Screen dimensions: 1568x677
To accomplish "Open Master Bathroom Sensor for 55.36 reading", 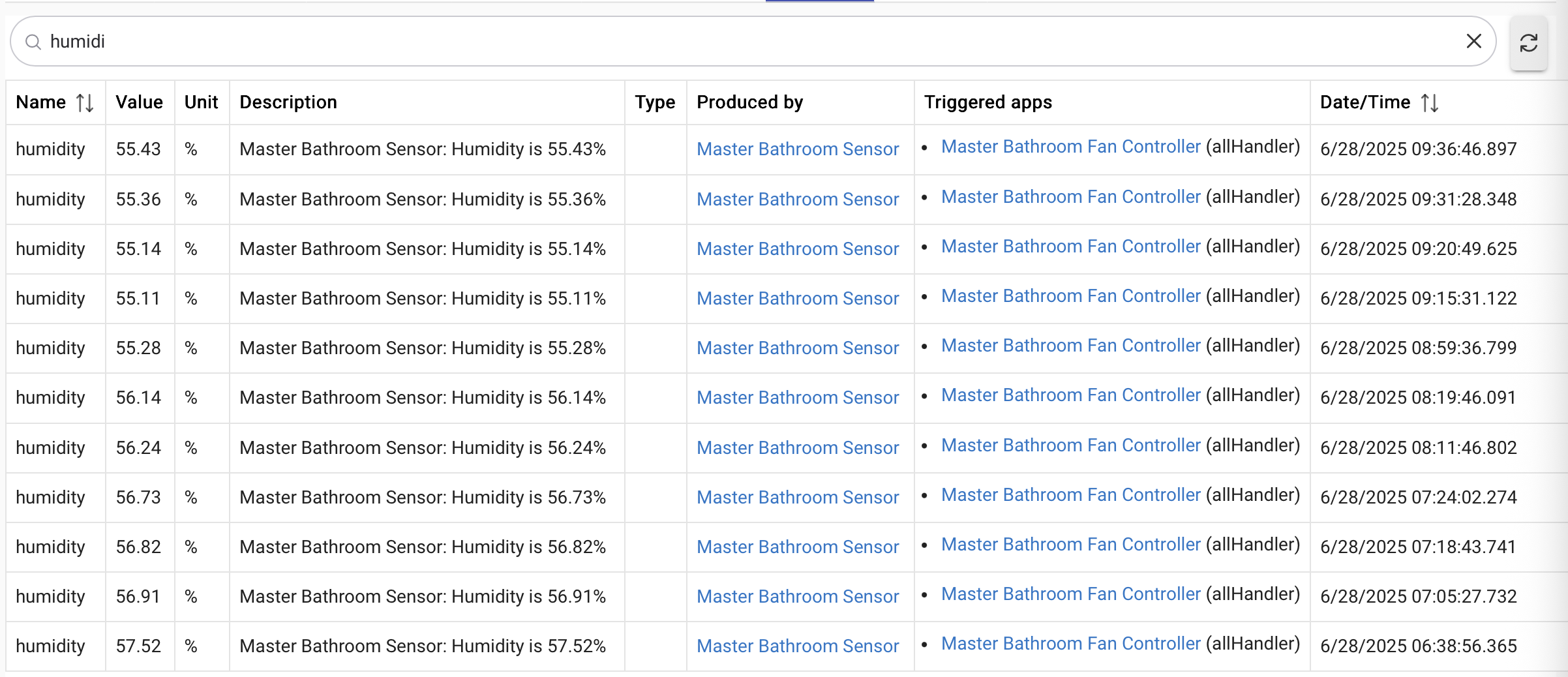I will coord(797,200).
